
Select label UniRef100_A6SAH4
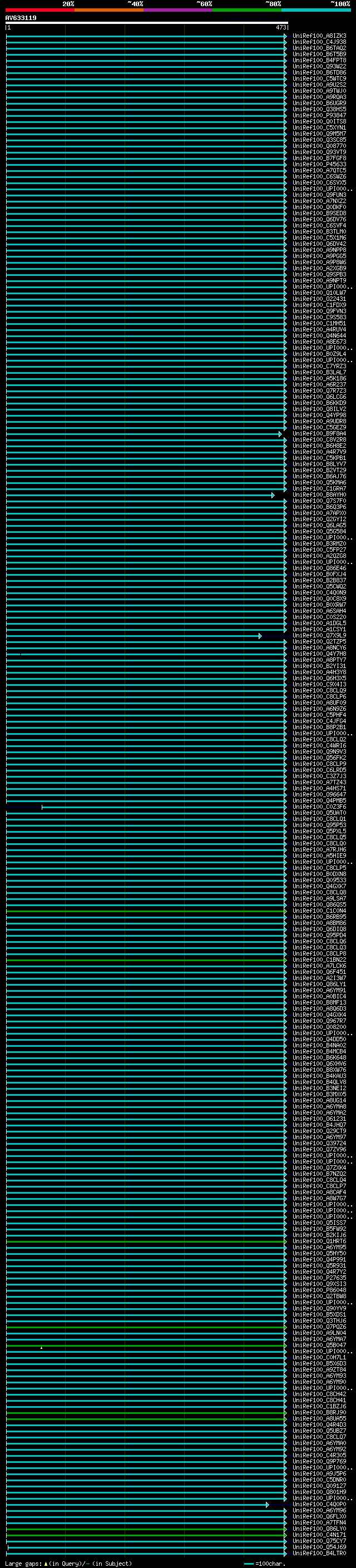point(319,611)
